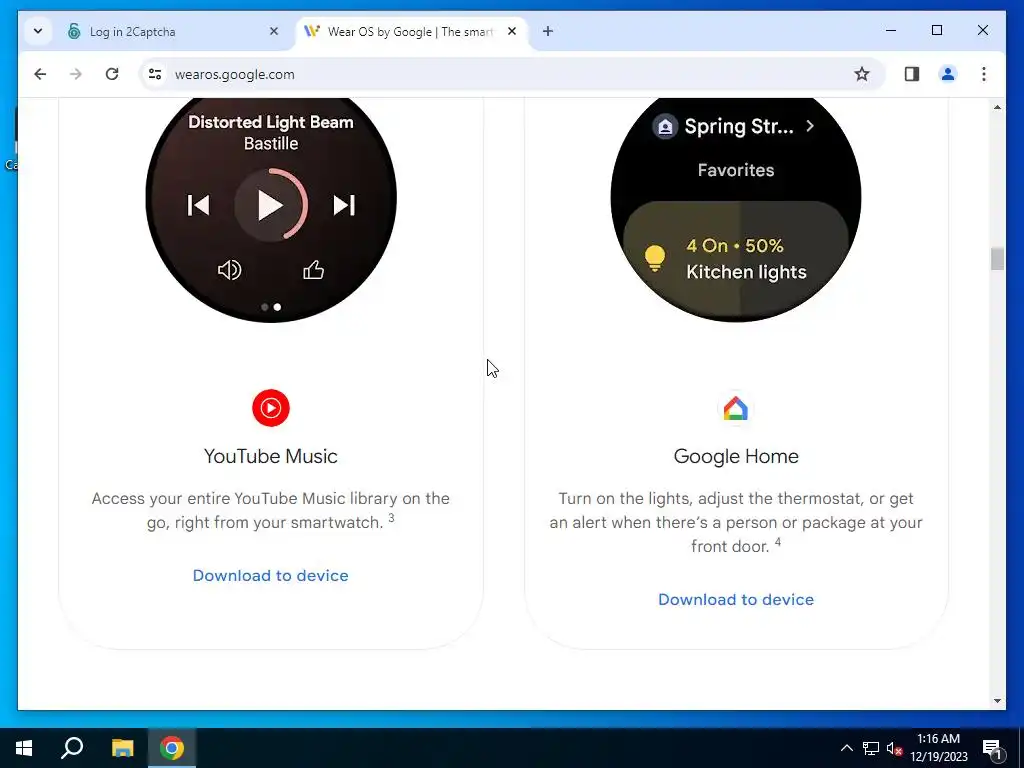Viewport: 1024px width, 768px height.
Task: Open a new tab
Action: coord(548,31)
